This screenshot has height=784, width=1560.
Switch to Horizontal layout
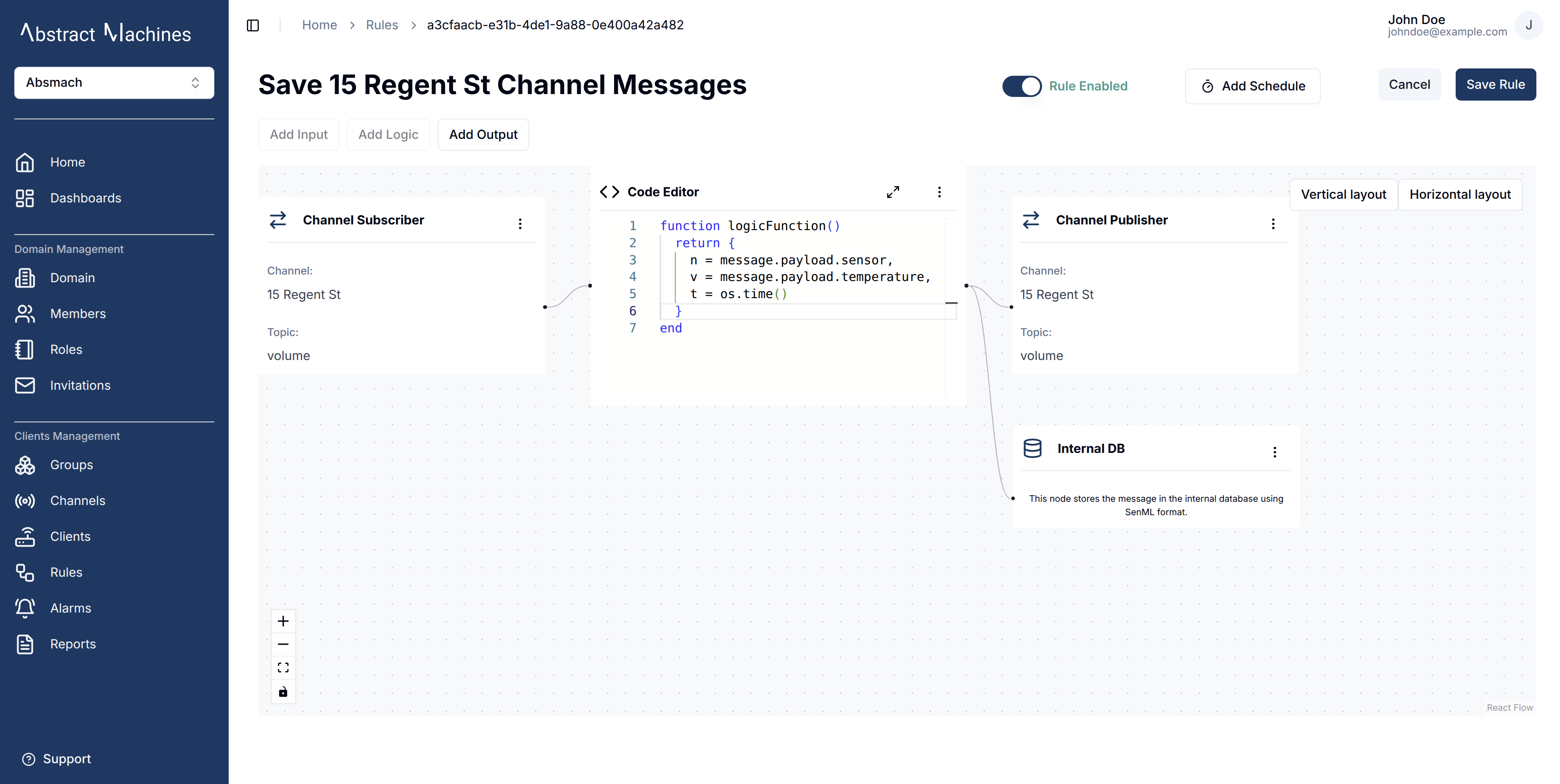click(x=1460, y=195)
